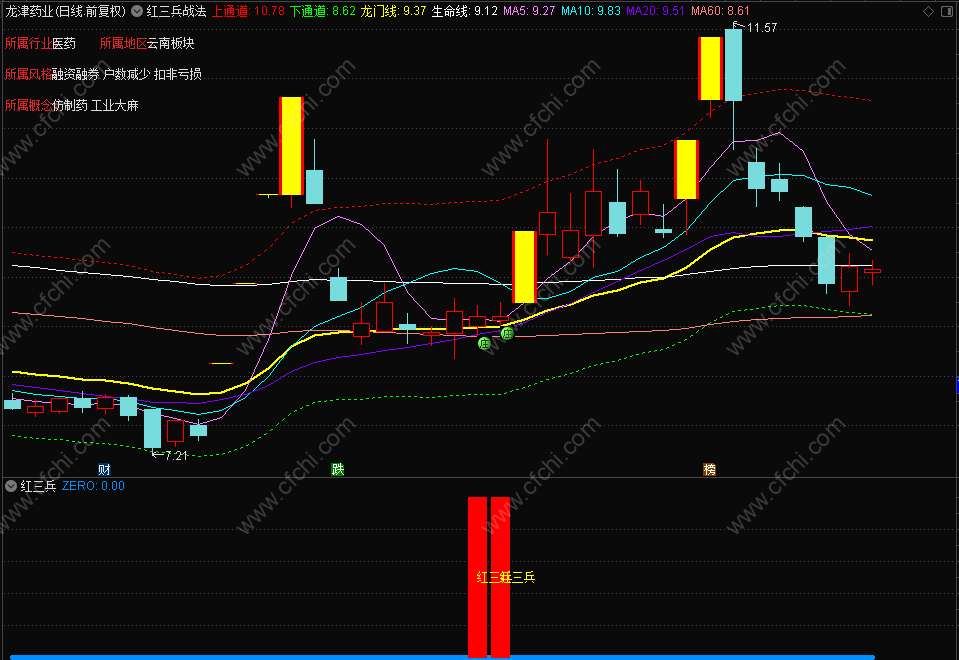Click the ZERO: 0.00 value
Viewport: 959px width, 660px height.
point(94,486)
